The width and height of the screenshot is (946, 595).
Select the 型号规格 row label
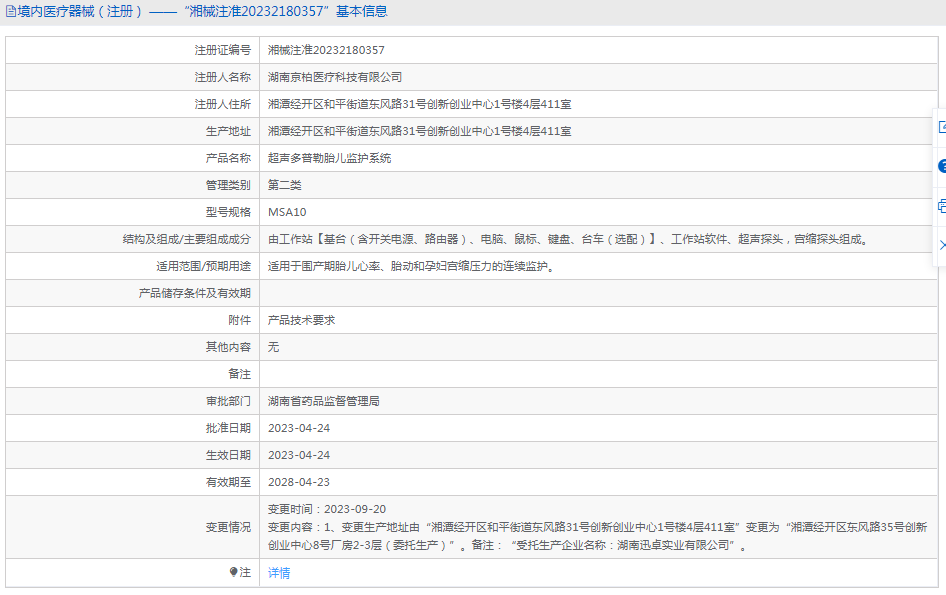point(228,212)
